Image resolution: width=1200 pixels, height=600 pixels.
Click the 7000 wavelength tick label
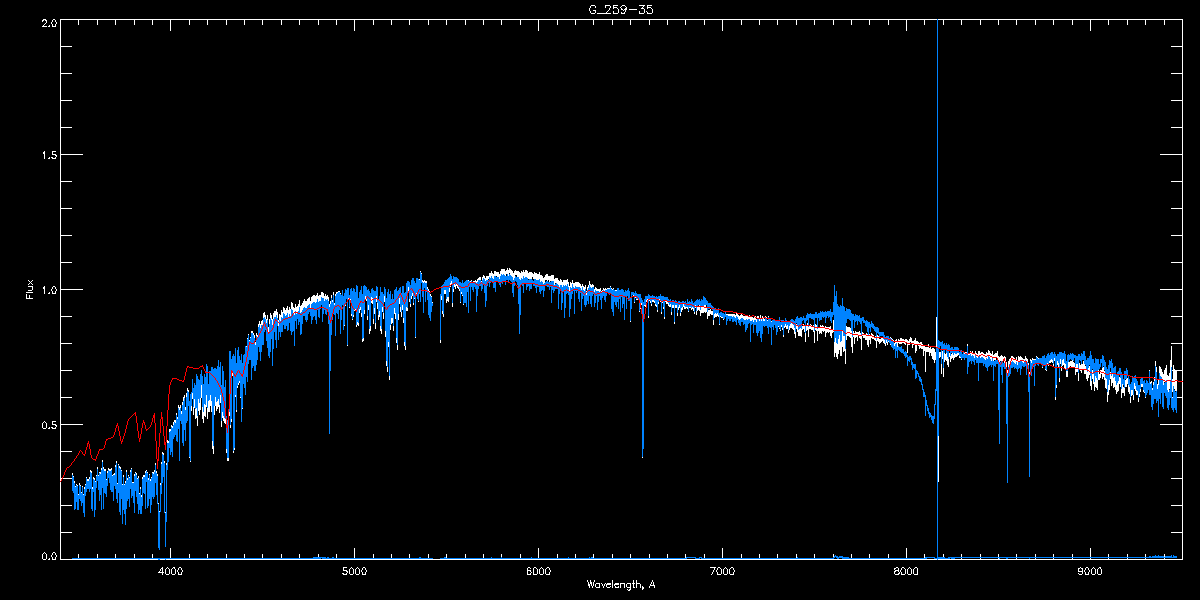[722, 572]
